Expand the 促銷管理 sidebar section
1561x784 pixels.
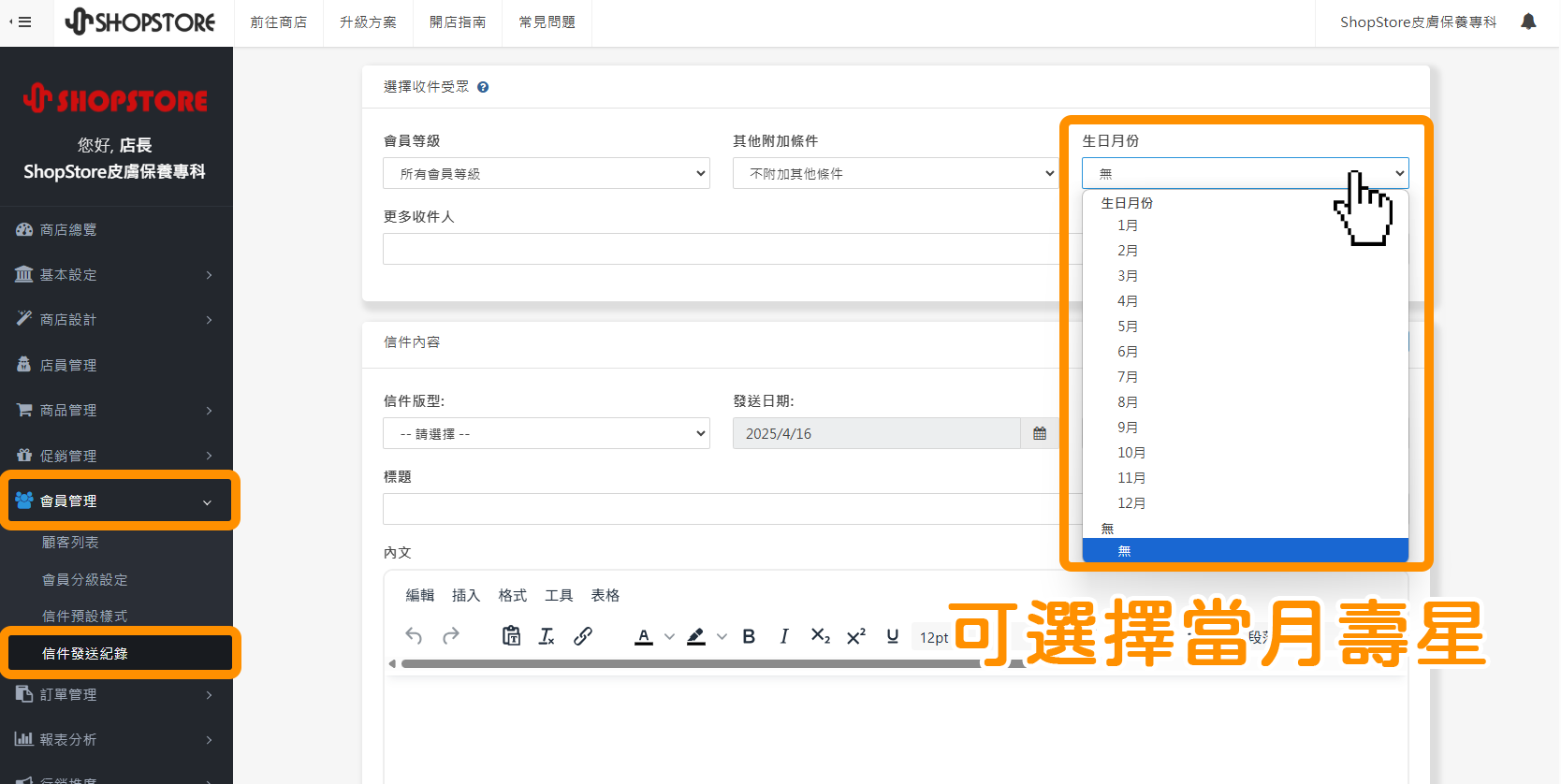pos(116,456)
